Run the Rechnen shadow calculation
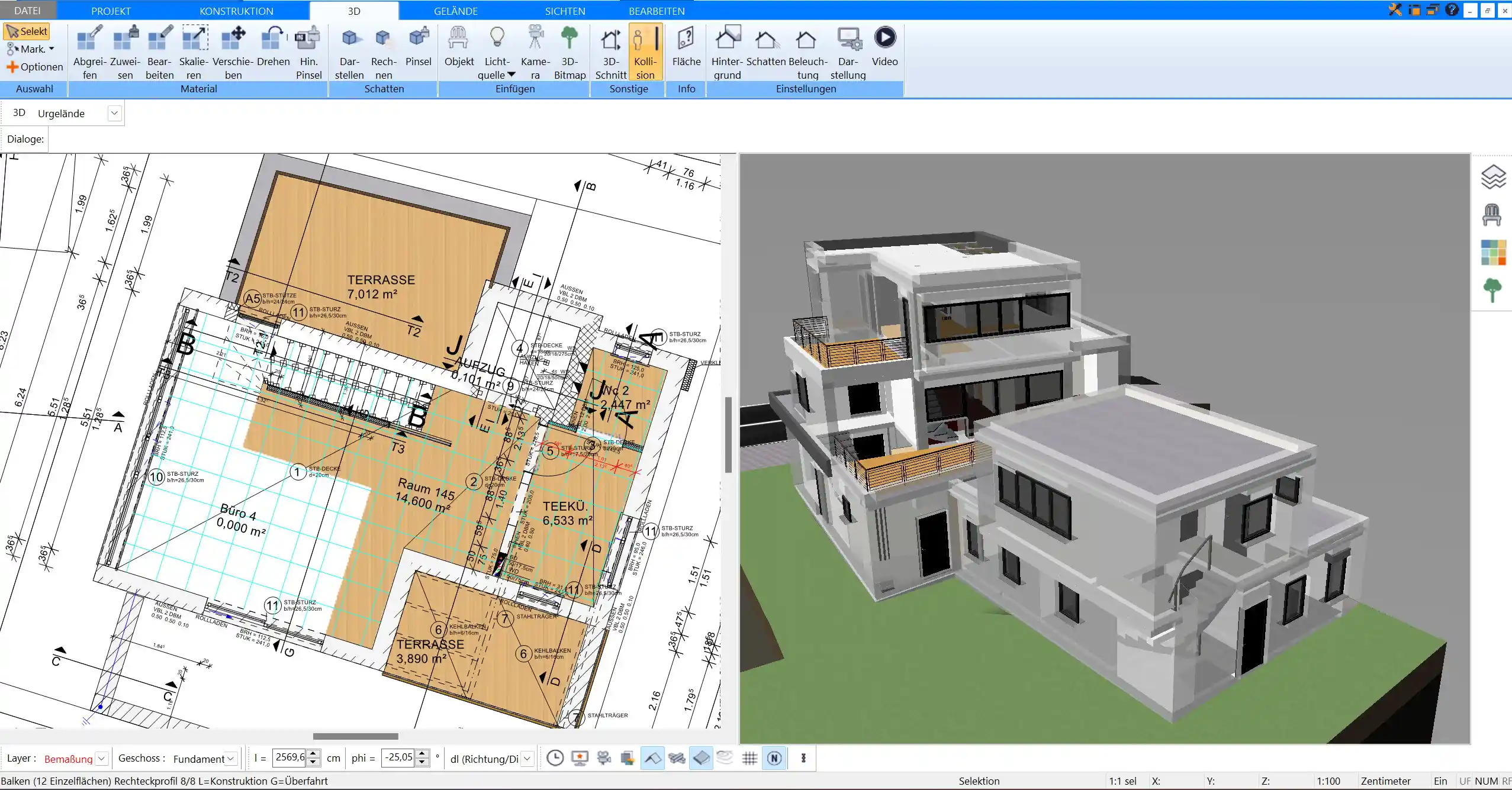1512x790 pixels. tap(384, 52)
